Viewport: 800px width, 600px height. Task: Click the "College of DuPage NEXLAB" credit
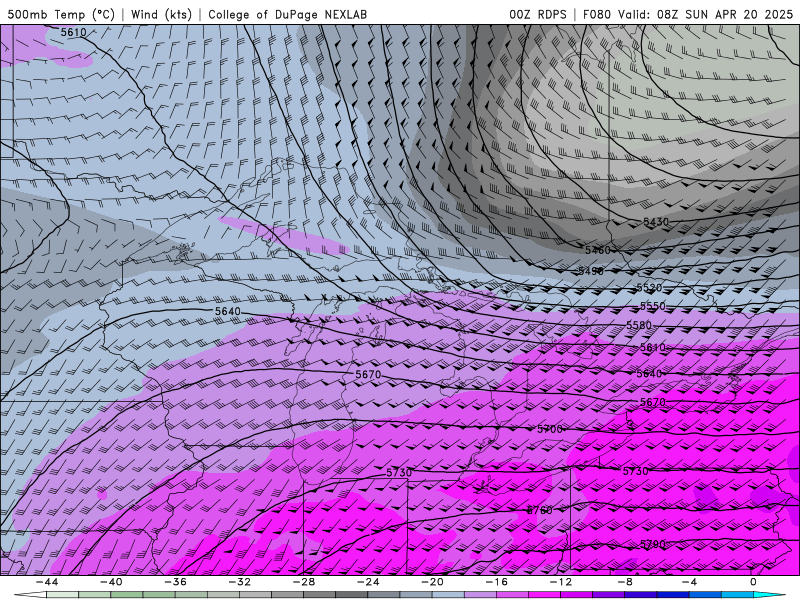(x=287, y=14)
